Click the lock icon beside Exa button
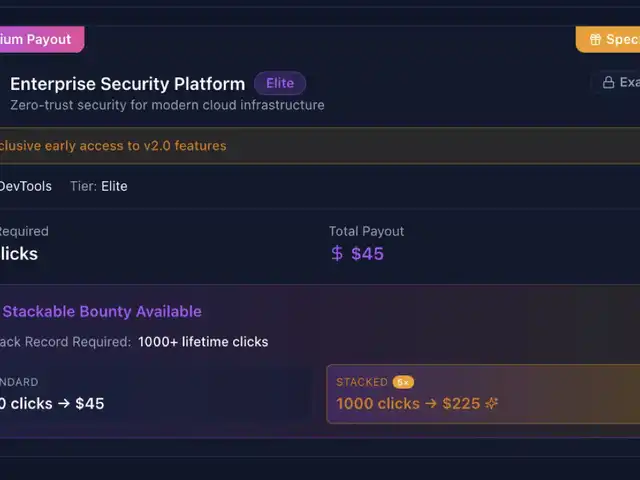 click(x=607, y=82)
